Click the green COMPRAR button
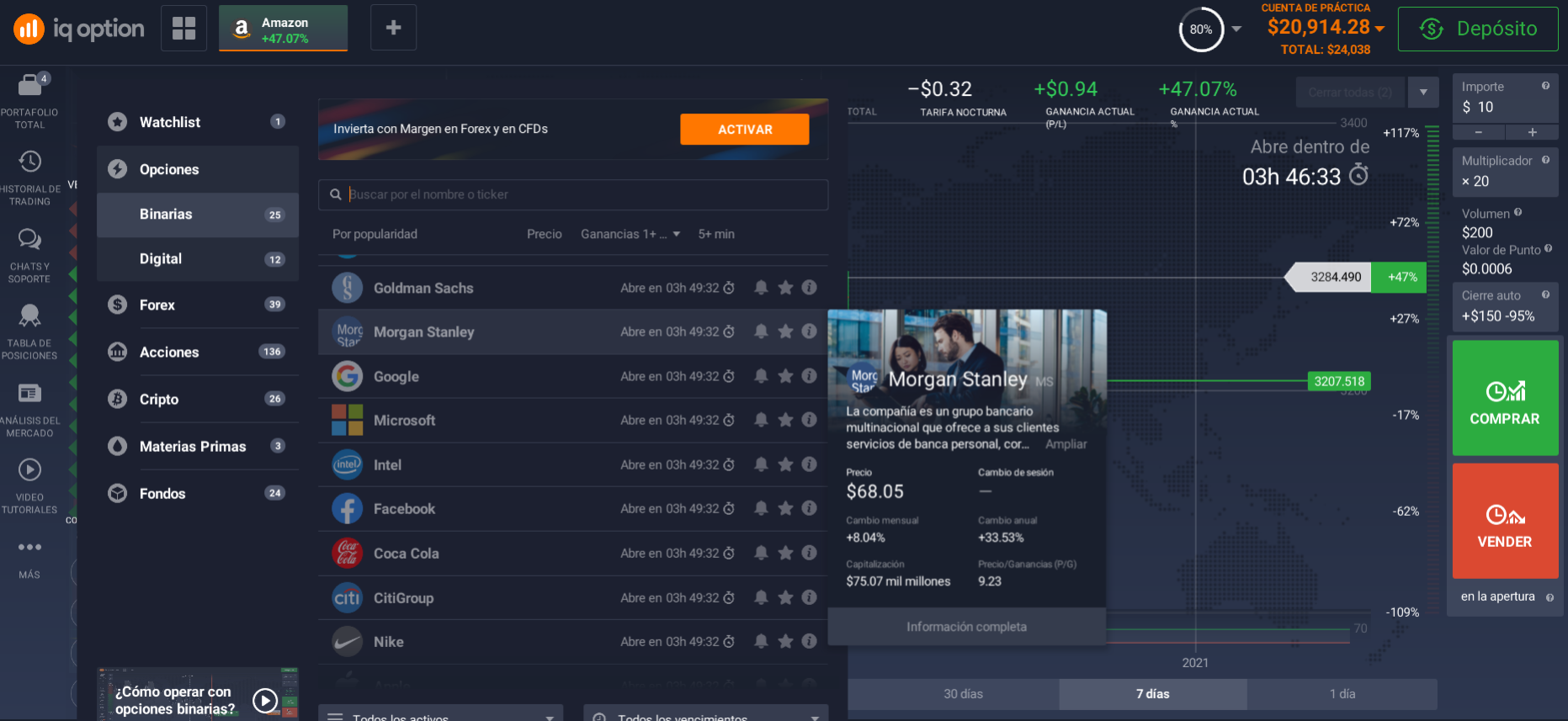1568x721 pixels. pyautogui.click(x=1505, y=398)
